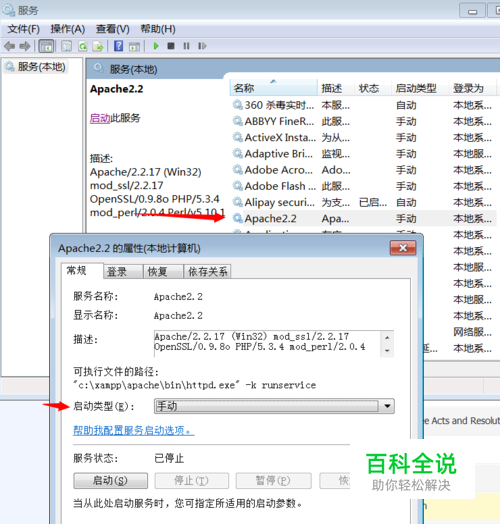
Task: Click gear icon of Adobe Acro service
Action: tap(238, 169)
